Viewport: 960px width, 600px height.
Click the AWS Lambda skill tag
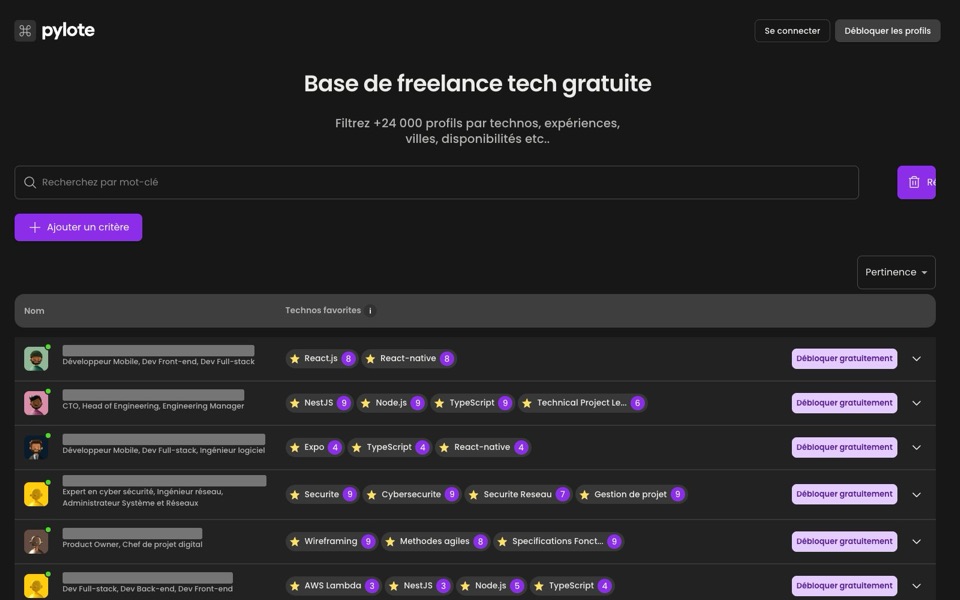pyautogui.click(x=333, y=586)
